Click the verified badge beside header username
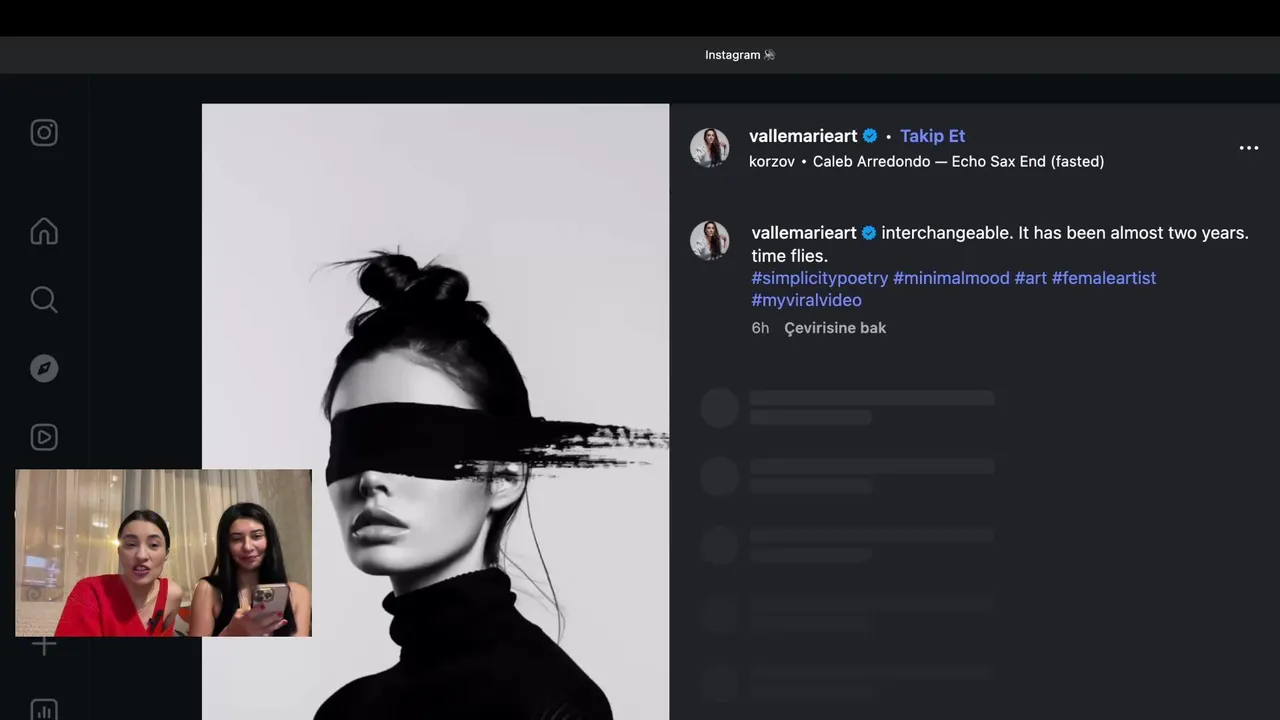 pos(870,136)
